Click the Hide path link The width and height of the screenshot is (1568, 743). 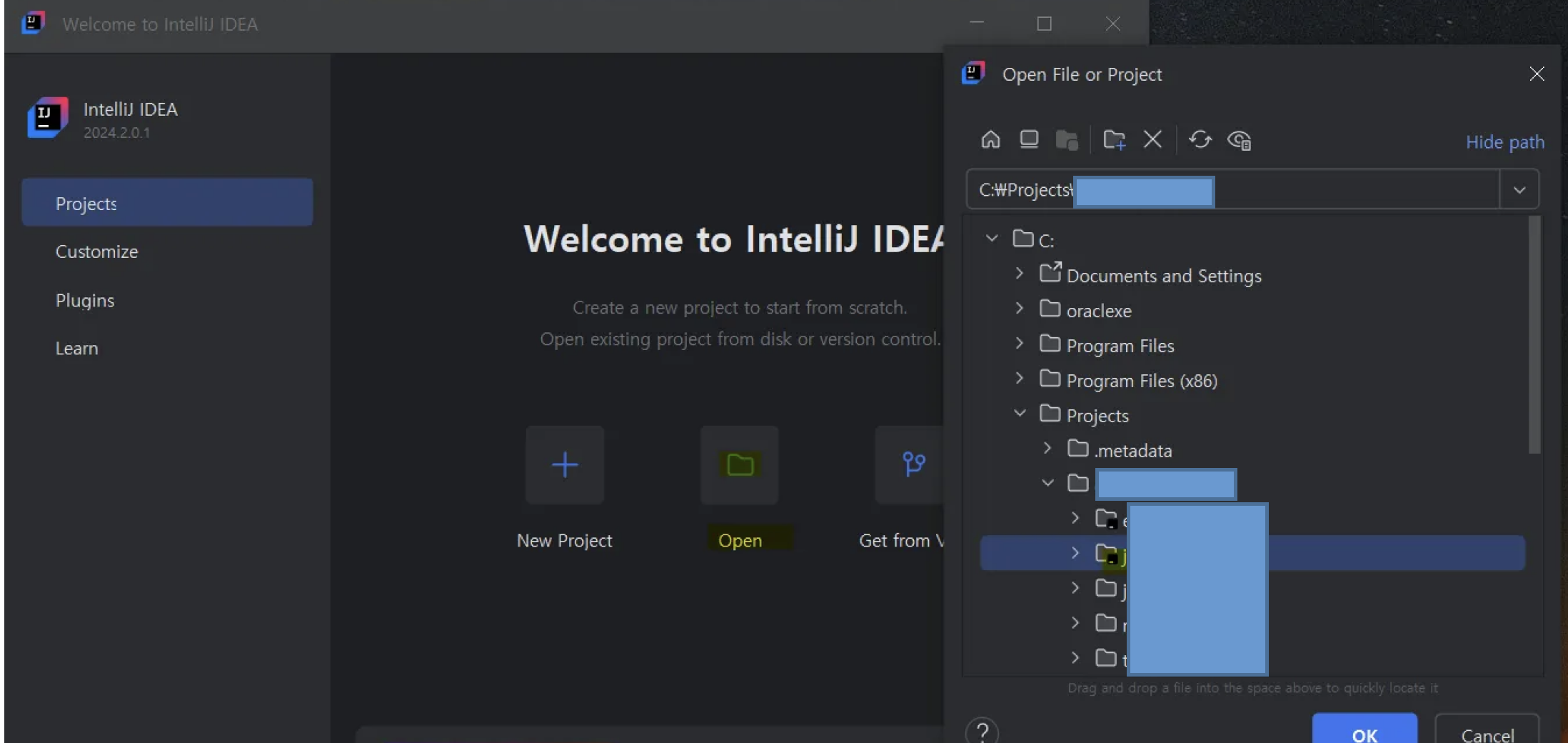tap(1504, 142)
